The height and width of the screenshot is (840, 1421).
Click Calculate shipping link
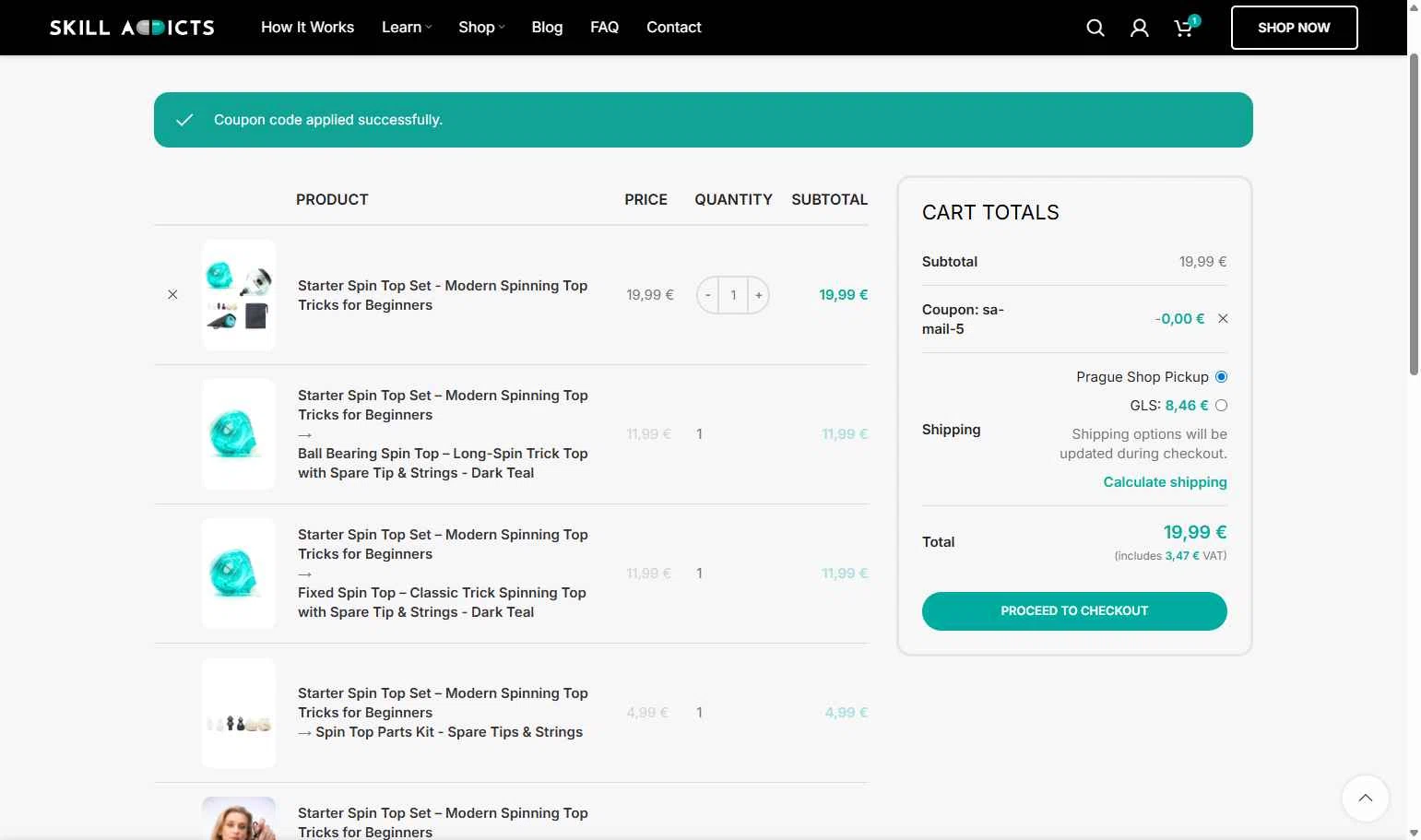point(1165,482)
